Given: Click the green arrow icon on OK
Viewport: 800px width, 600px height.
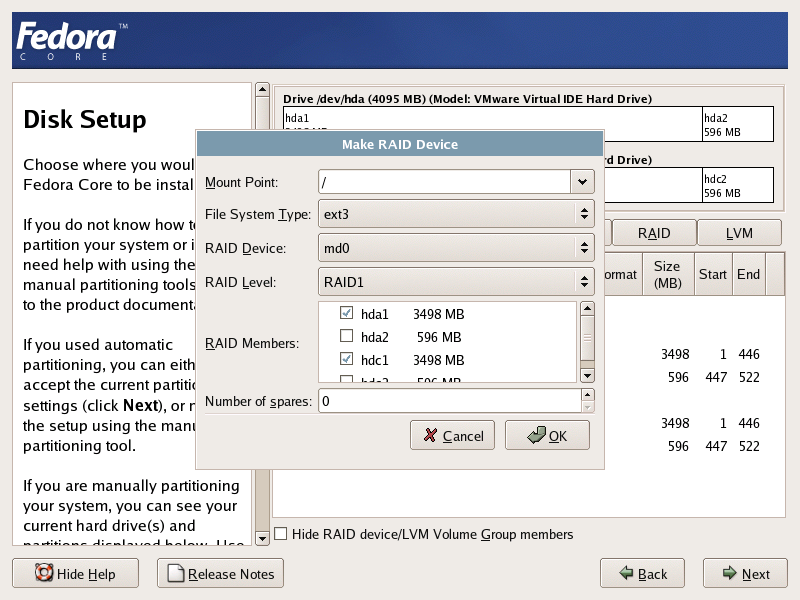Looking at the screenshot, I should (536, 435).
